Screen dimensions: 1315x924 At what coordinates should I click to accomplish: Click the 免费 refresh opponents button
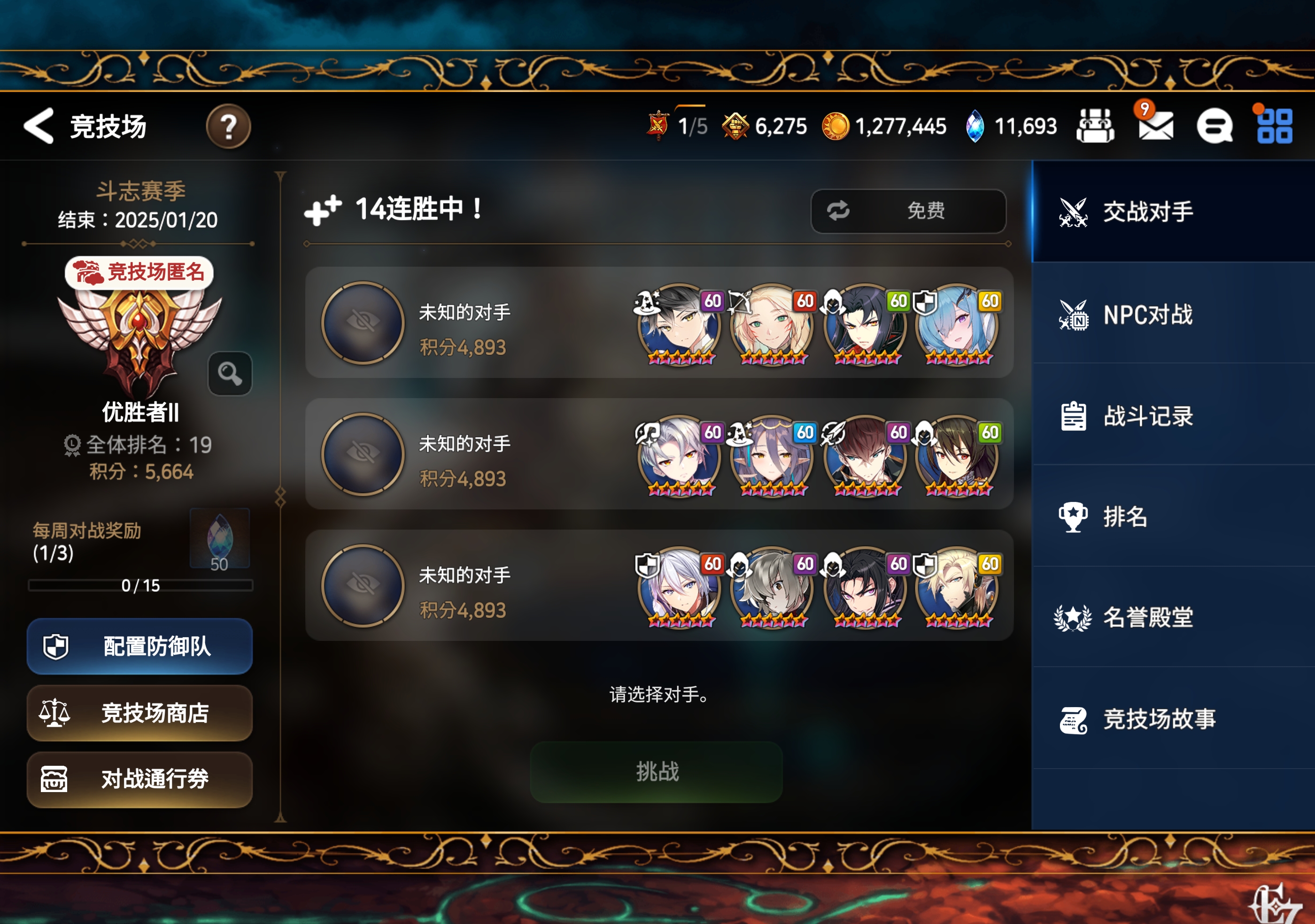(x=908, y=211)
